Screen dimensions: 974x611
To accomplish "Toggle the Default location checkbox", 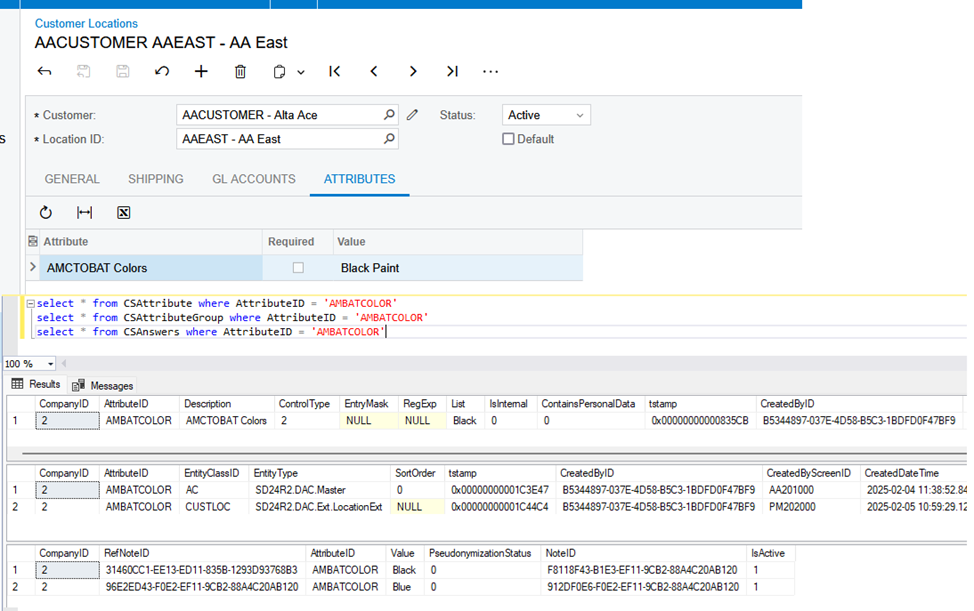I will (509, 138).
